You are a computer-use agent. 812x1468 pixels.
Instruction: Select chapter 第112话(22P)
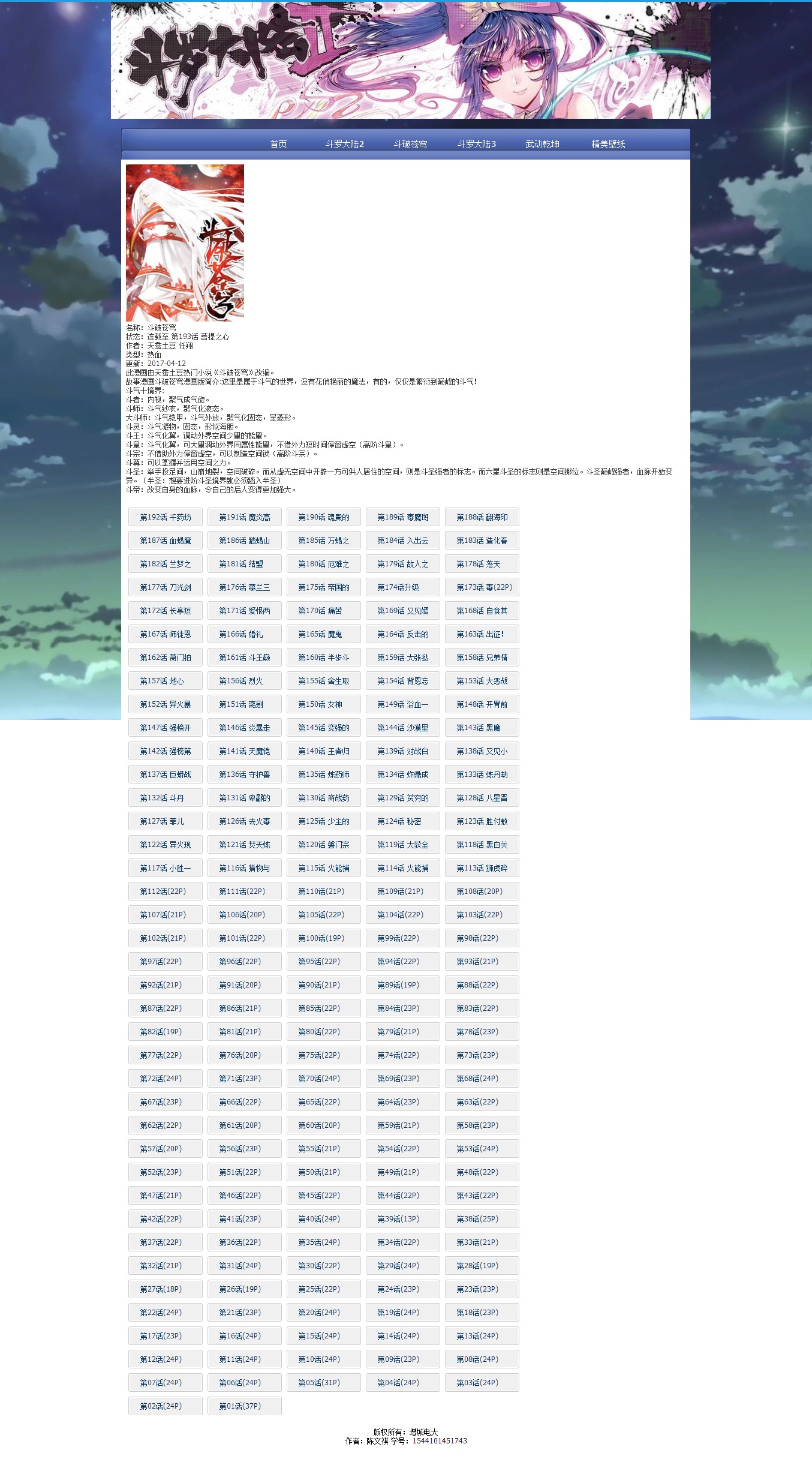tap(166, 891)
